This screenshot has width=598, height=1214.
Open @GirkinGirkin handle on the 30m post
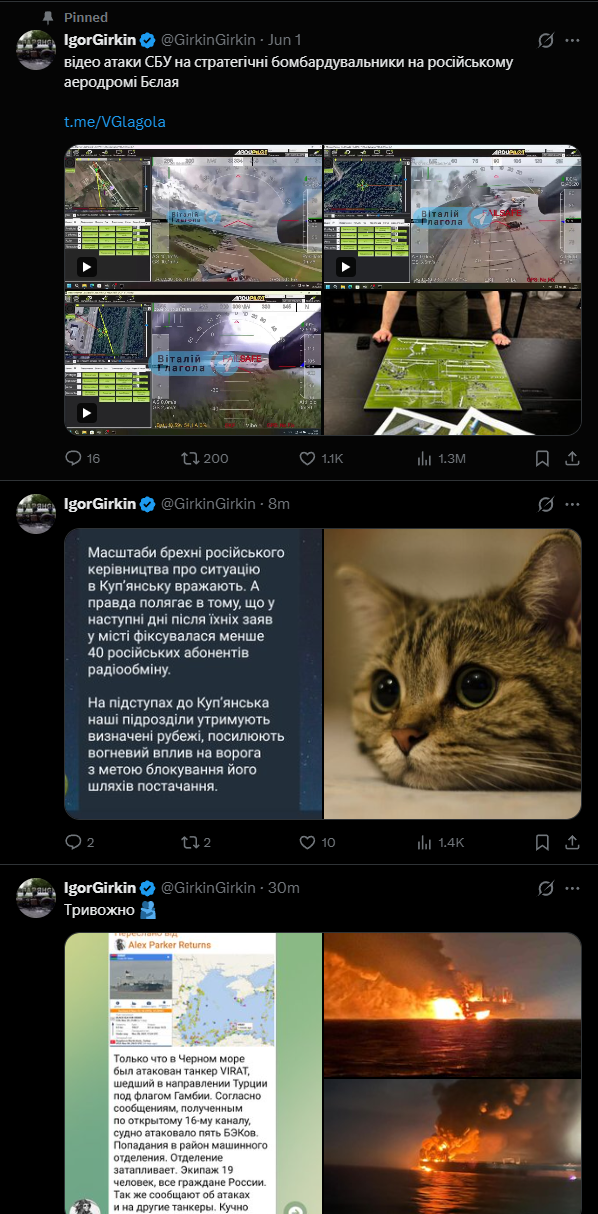point(211,887)
